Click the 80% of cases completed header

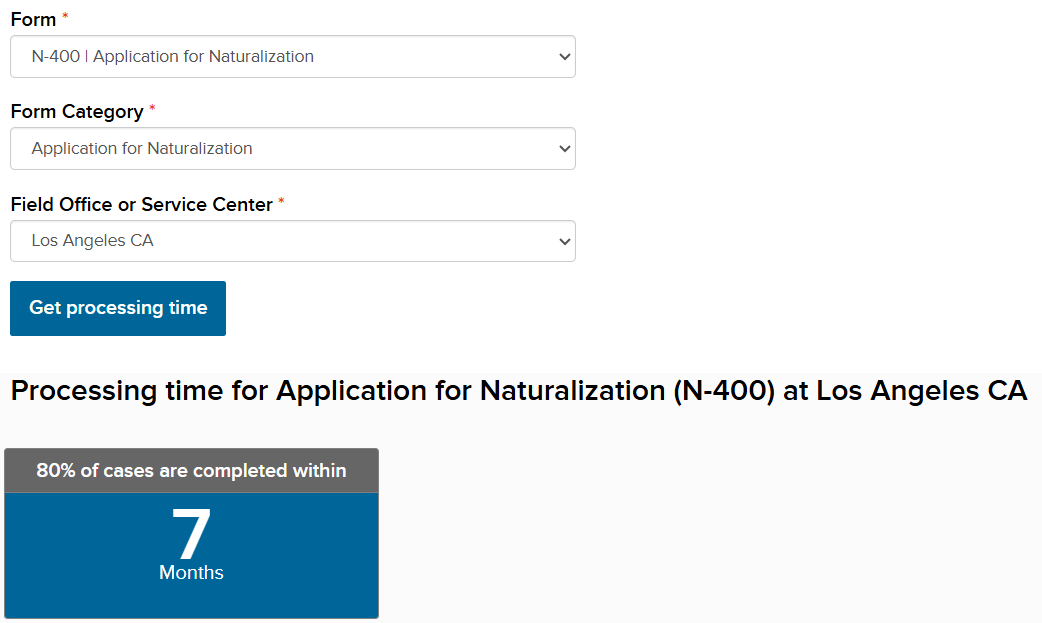coord(191,471)
